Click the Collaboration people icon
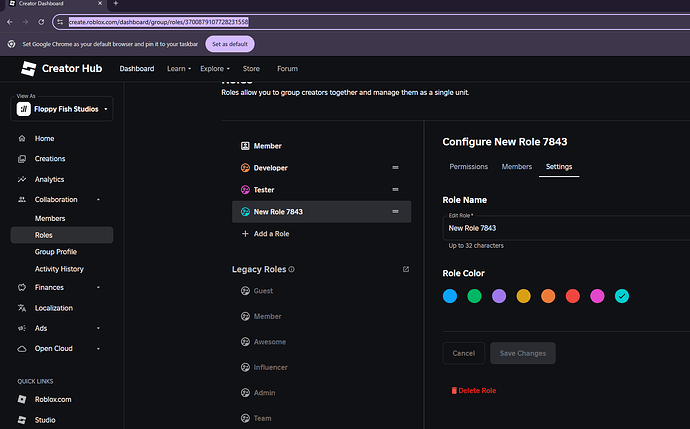 pyautogui.click(x=22, y=199)
